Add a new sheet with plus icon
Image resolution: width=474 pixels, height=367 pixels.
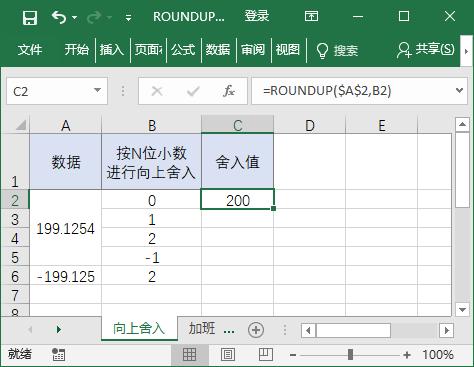click(256, 330)
